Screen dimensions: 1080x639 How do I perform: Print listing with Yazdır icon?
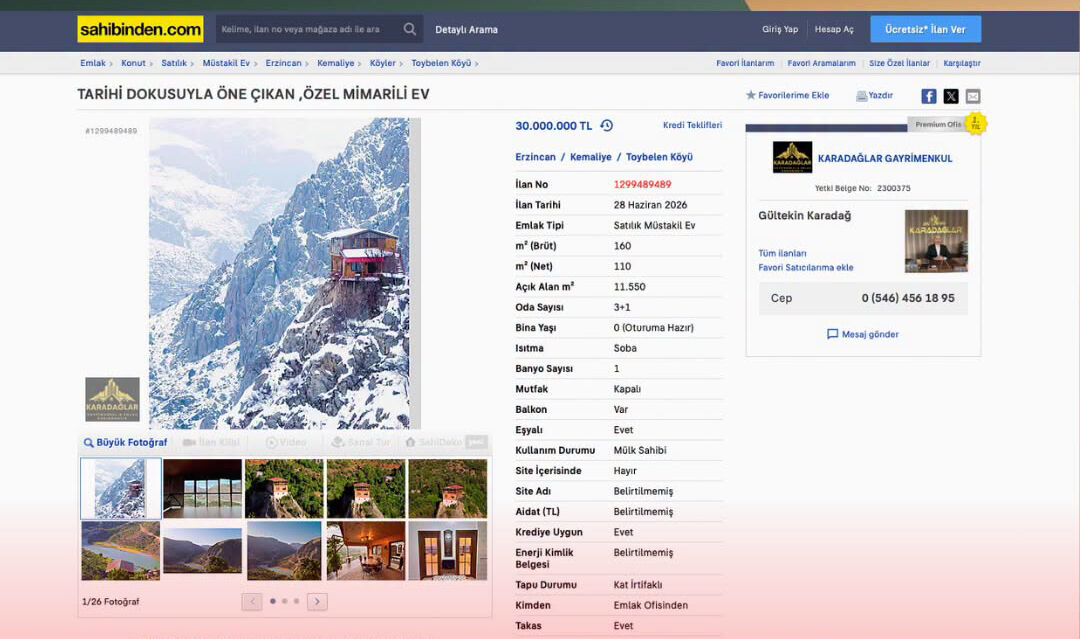(861, 96)
